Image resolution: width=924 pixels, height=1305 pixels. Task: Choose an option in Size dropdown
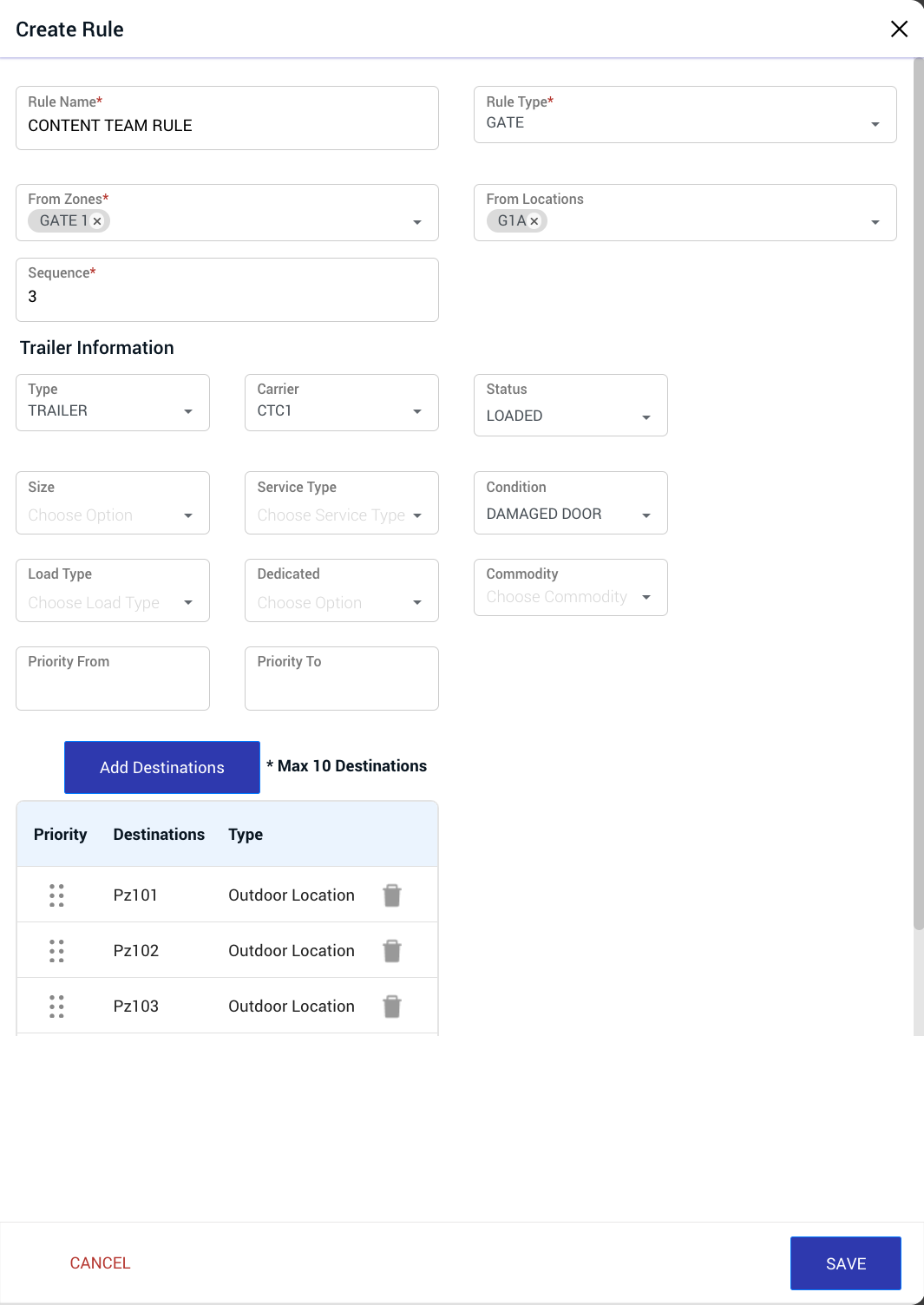coord(113,502)
